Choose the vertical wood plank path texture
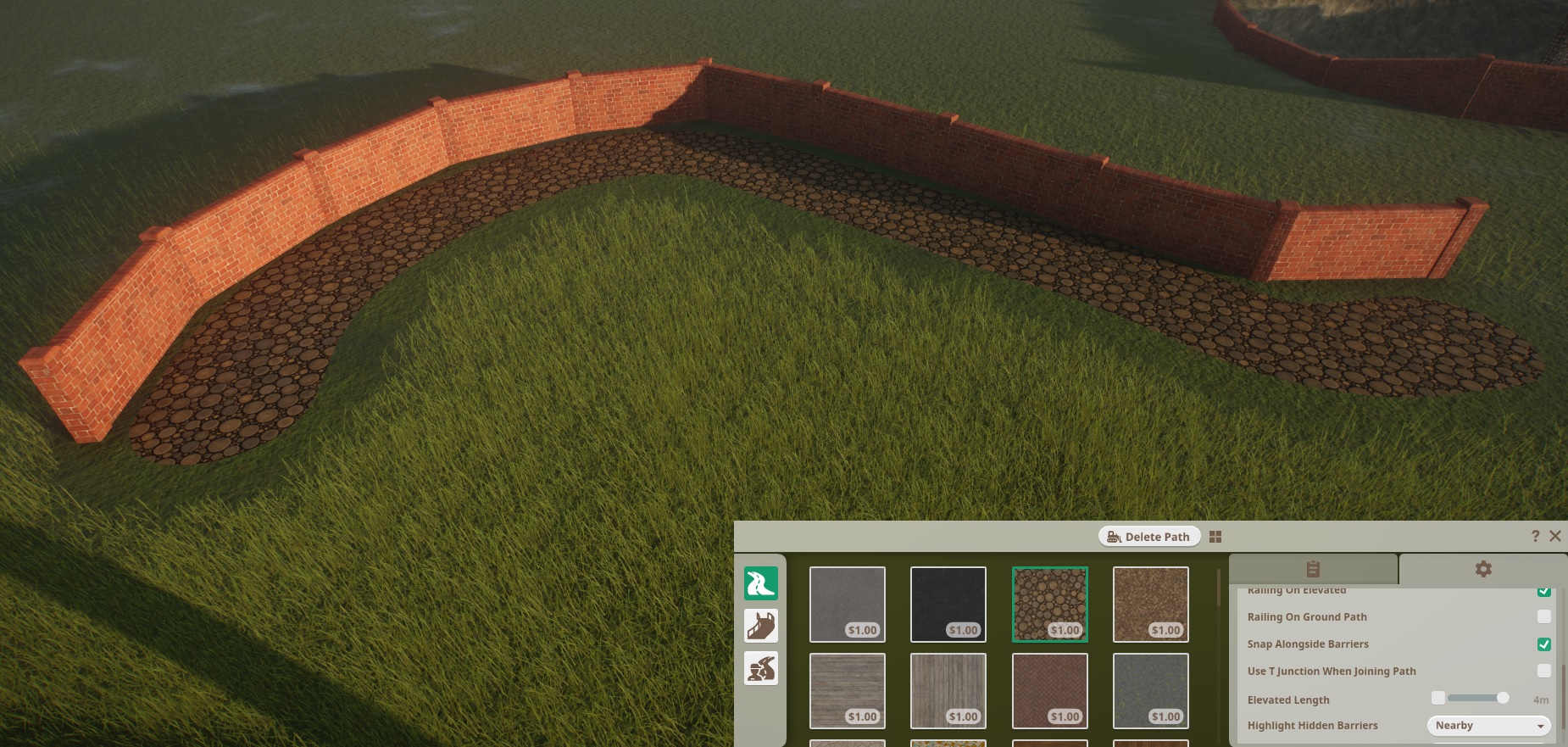 (948, 691)
